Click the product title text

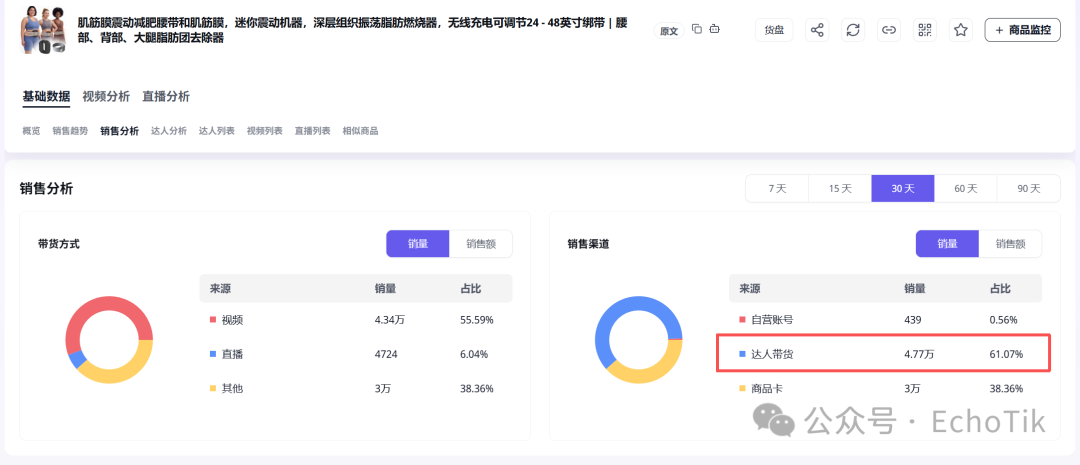[353, 30]
